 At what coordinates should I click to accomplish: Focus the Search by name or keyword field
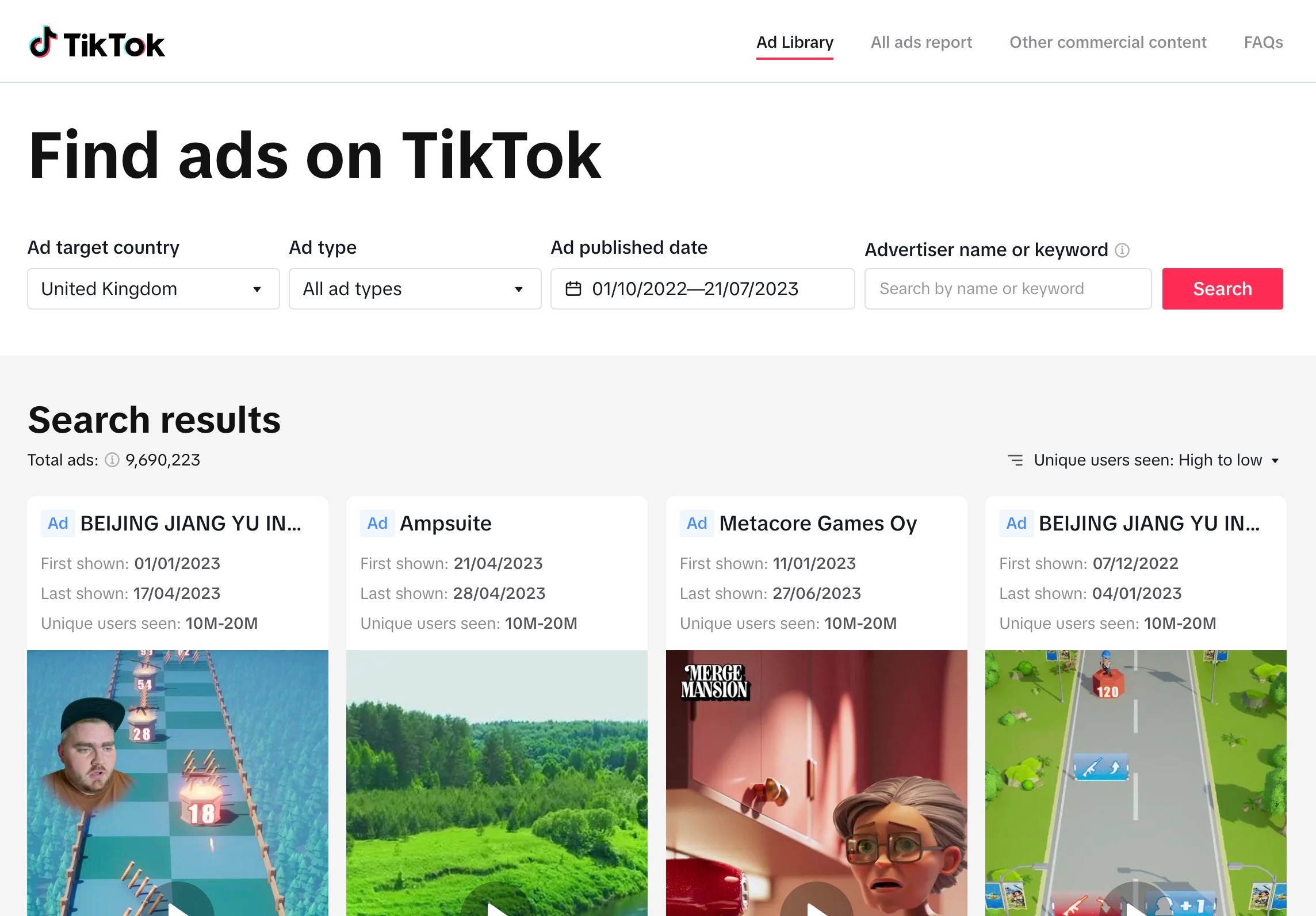1008,289
